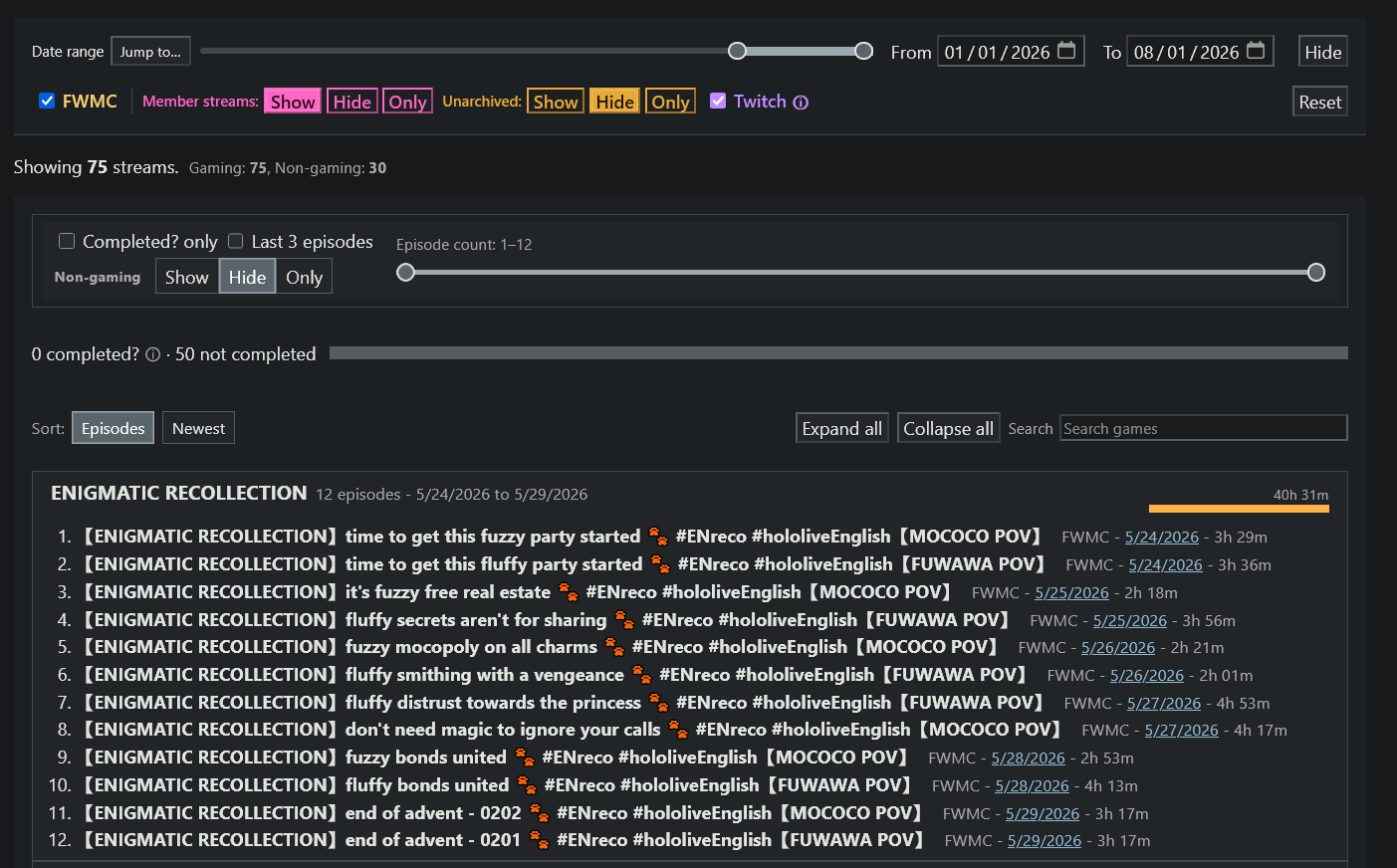This screenshot has height=868, width=1397.
Task: Open the calendar picker in the To date field
Action: point(1256,51)
